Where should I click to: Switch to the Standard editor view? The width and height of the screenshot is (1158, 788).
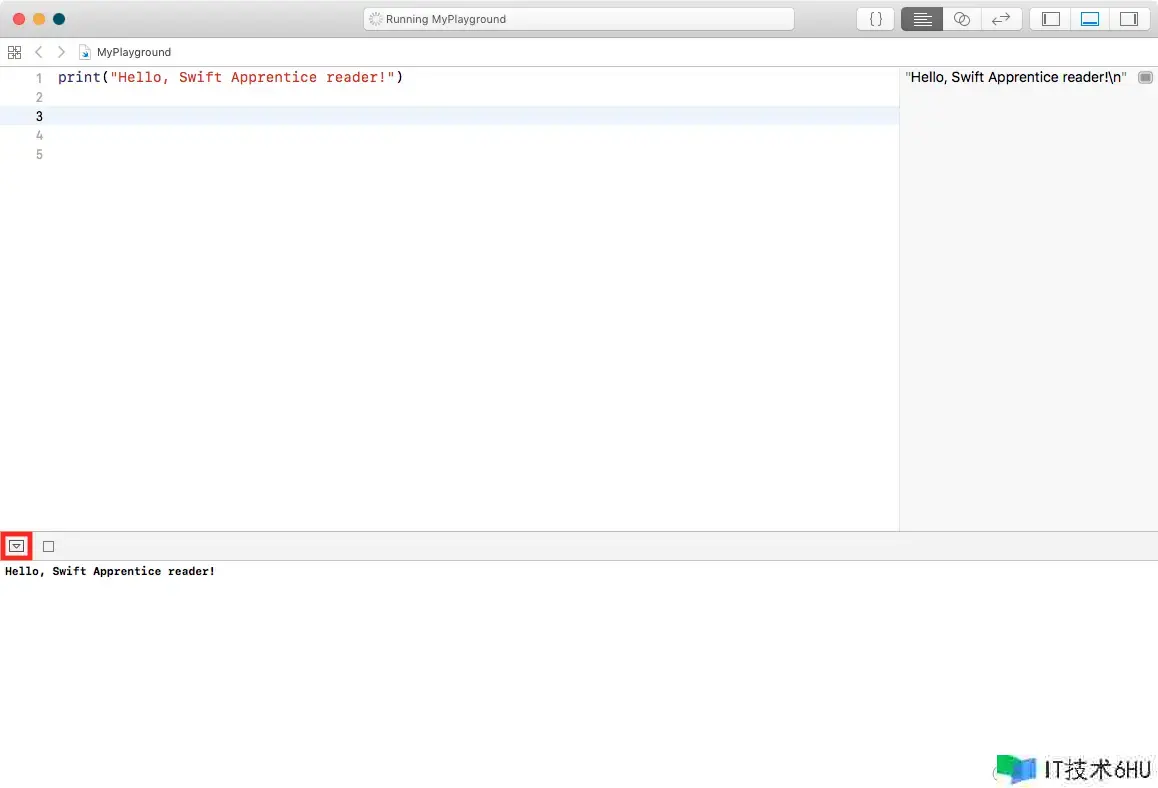click(x=922, y=19)
